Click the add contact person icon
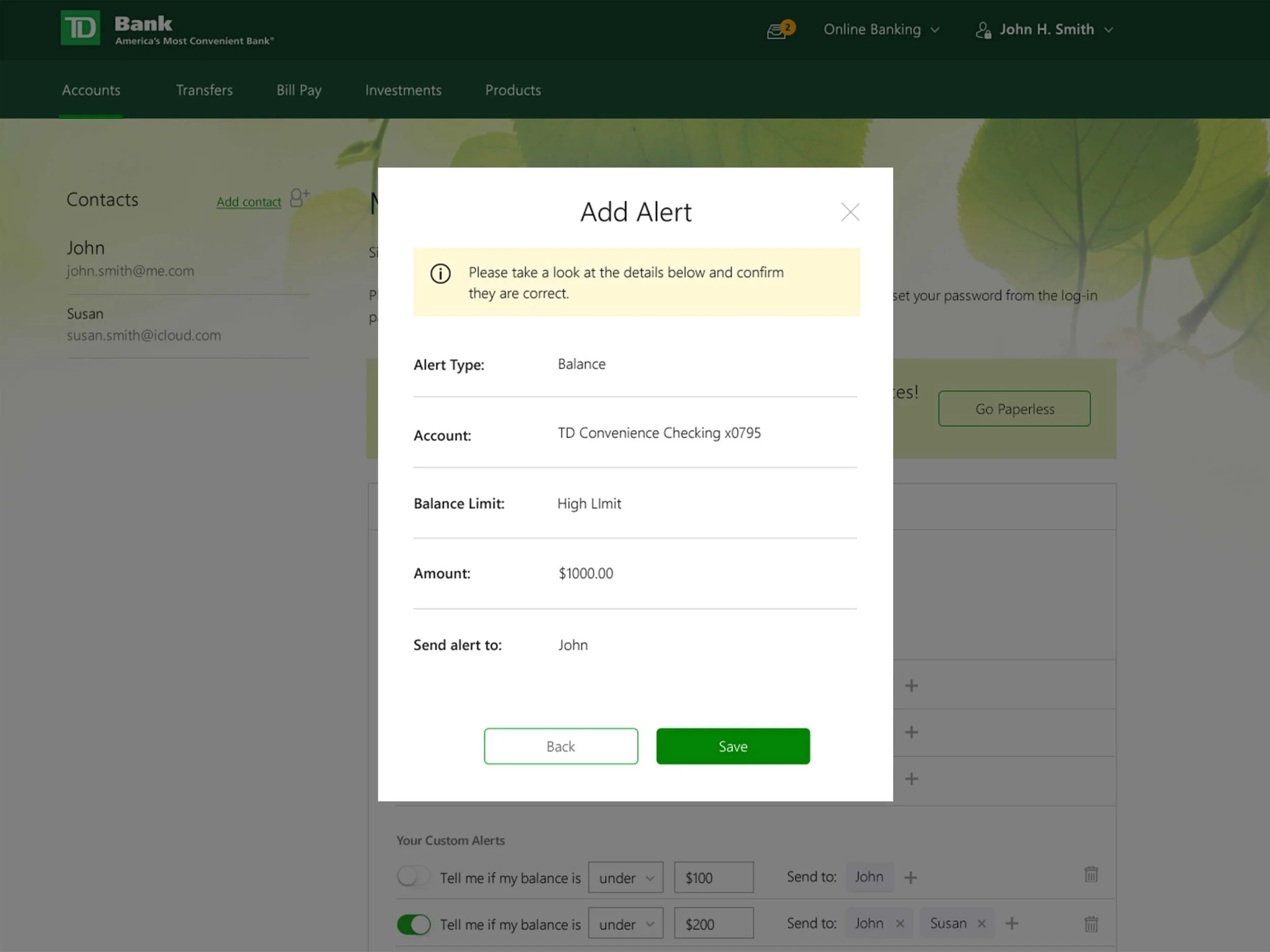The width and height of the screenshot is (1270, 952). pos(299,198)
